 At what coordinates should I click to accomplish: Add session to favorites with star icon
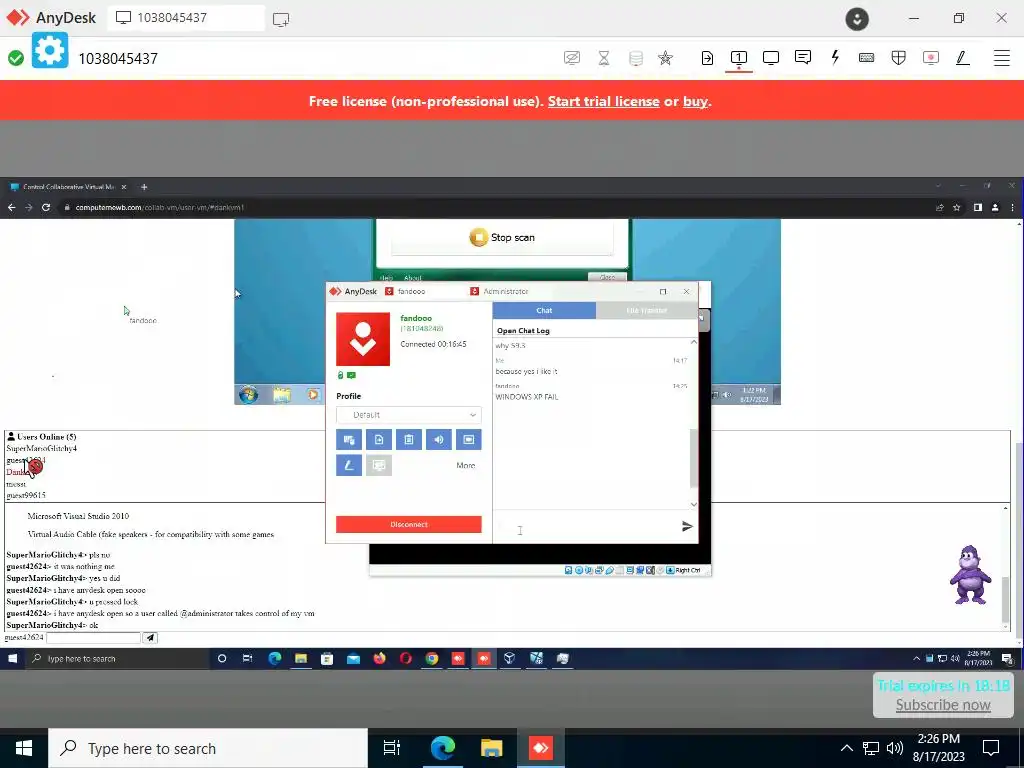click(665, 58)
